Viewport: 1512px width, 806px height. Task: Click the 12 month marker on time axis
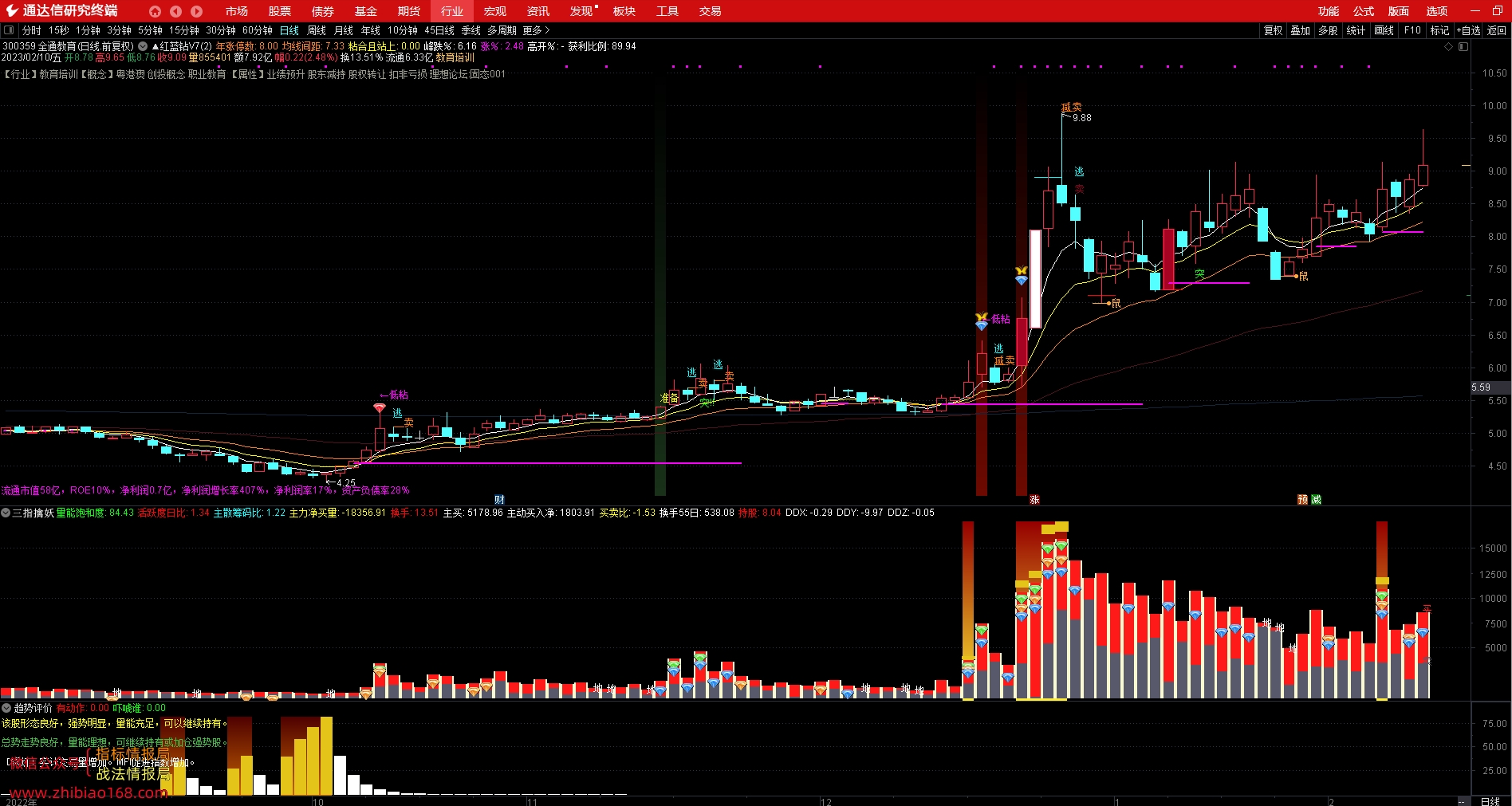pyautogui.click(x=825, y=802)
